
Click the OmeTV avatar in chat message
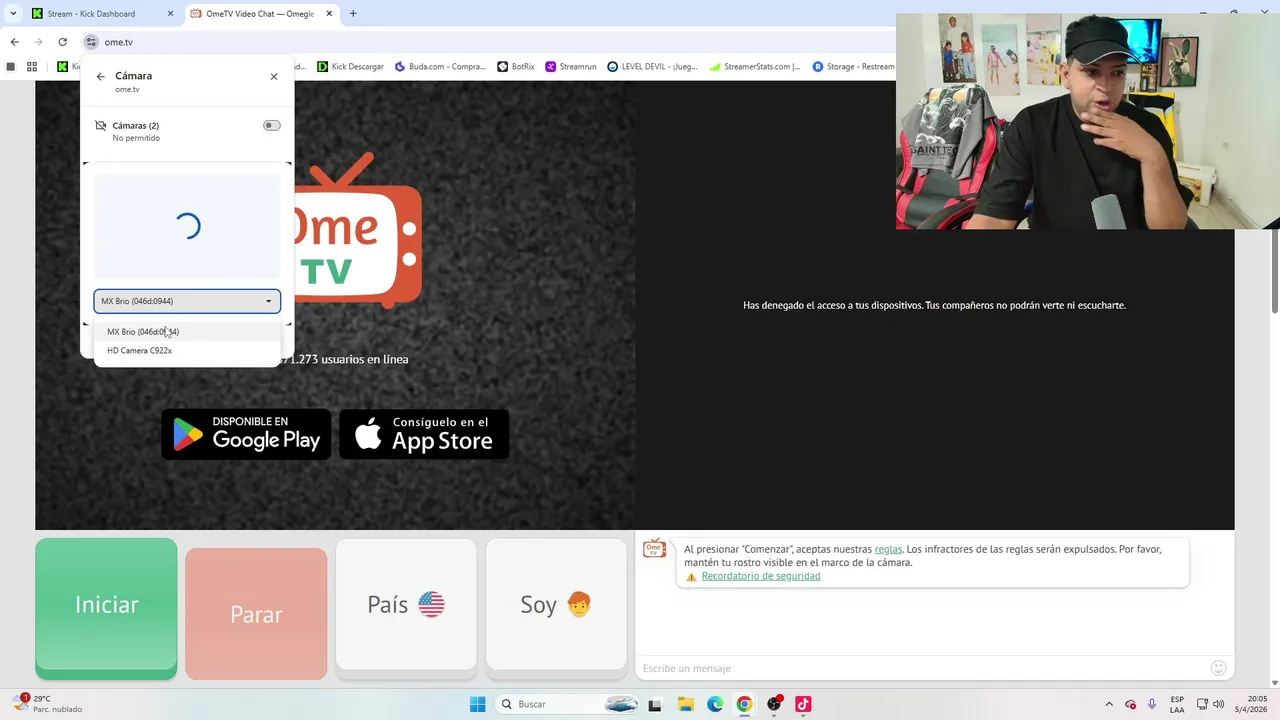[654, 548]
